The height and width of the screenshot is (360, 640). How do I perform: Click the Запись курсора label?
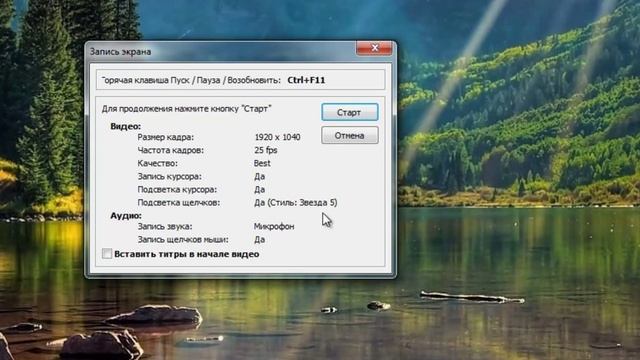[169, 176]
